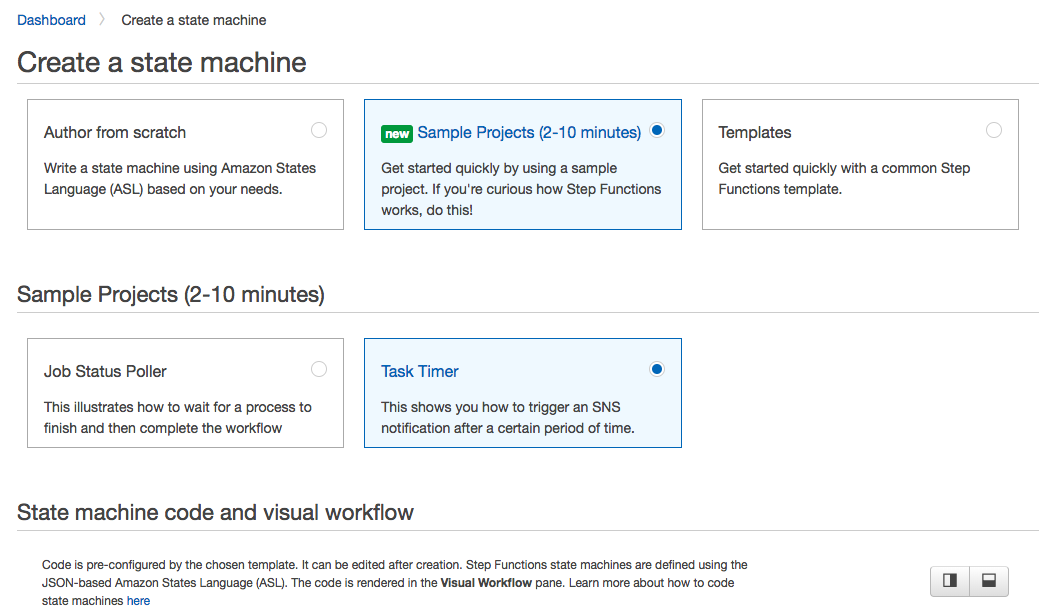The width and height of the screenshot is (1058, 612).
Task: Click the Task Timer sample card
Action: (x=522, y=393)
